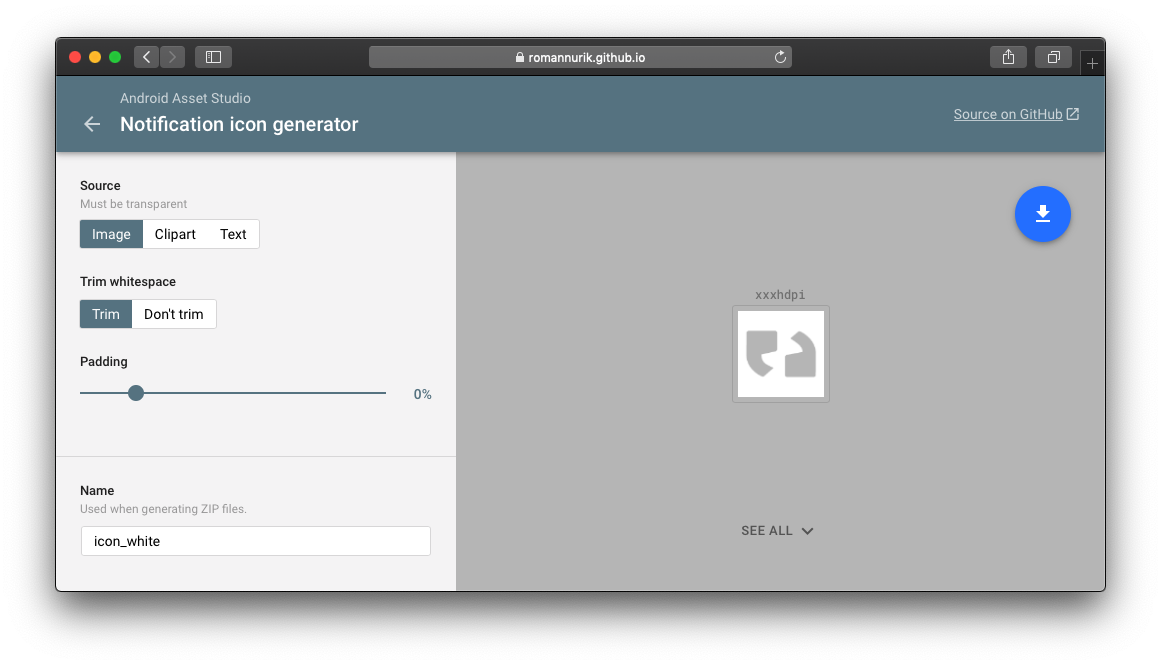Expand the SEE ALL density list
This screenshot has width=1161, height=665.
pyautogui.click(x=766, y=530)
